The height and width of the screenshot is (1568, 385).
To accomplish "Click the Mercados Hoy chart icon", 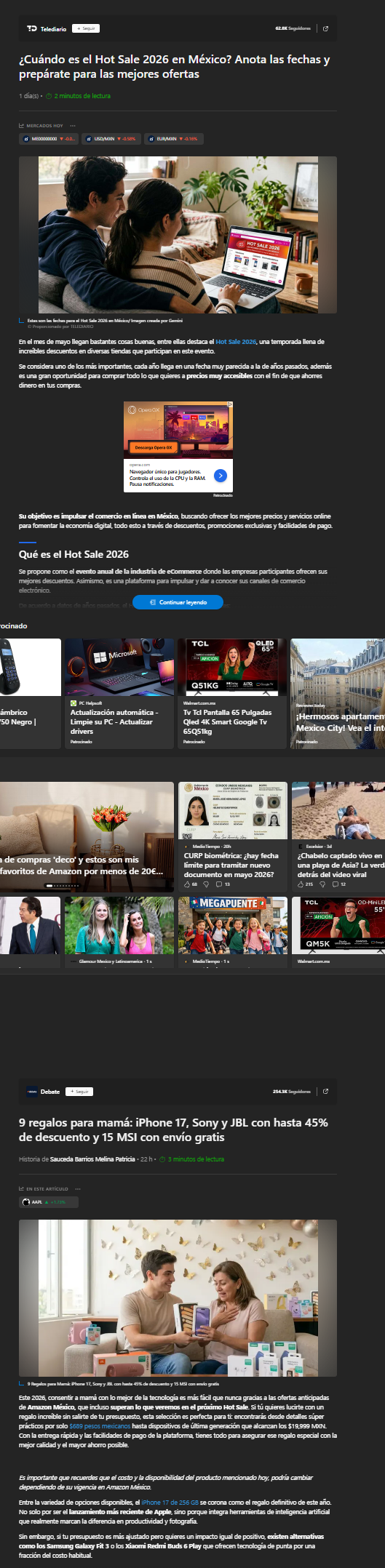I will click(22, 126).
